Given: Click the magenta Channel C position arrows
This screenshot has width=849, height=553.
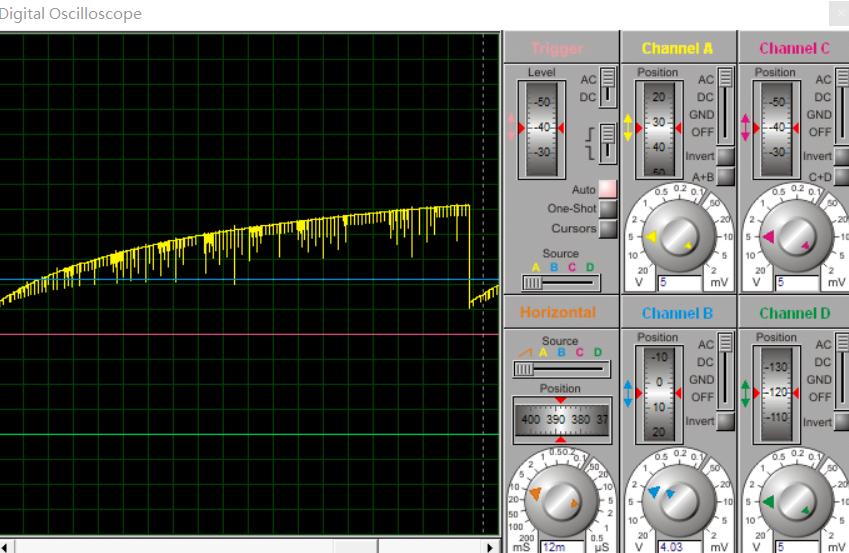Looking at the screenshot, I should pyautogui.click(x=745, y=128).
